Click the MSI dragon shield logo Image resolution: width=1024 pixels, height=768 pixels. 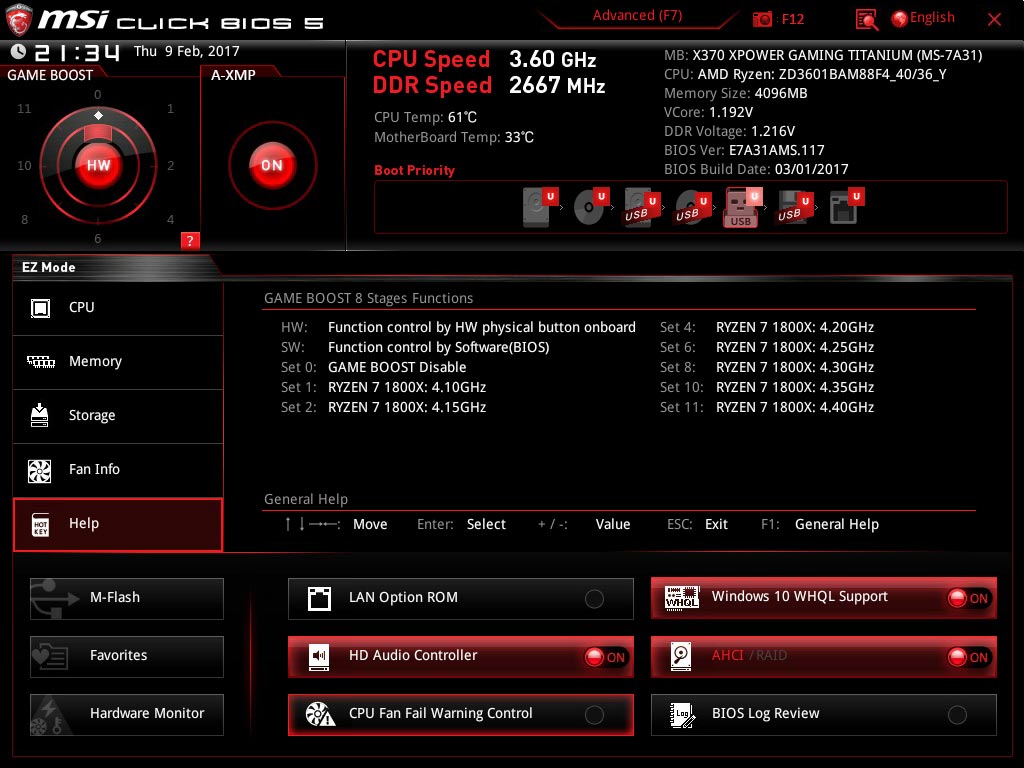click(x=18, y=20)
